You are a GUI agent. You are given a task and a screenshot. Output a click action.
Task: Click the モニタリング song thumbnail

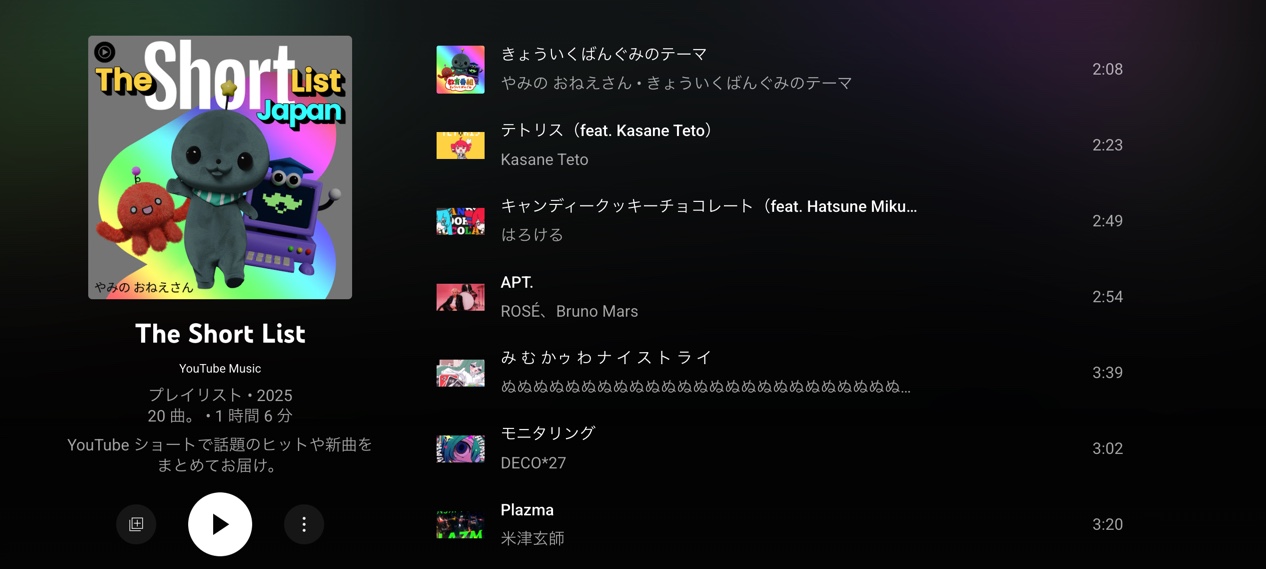(460, 449)
